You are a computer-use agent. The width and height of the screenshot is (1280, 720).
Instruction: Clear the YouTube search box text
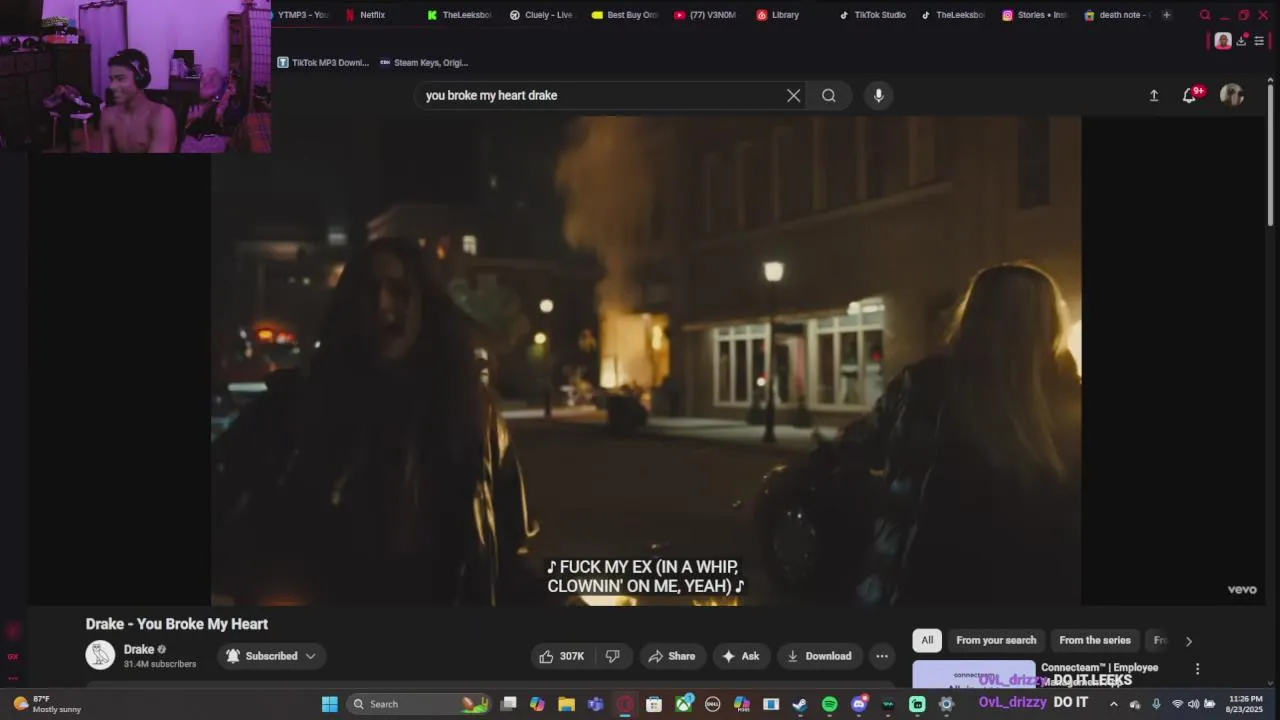point(793,96)
